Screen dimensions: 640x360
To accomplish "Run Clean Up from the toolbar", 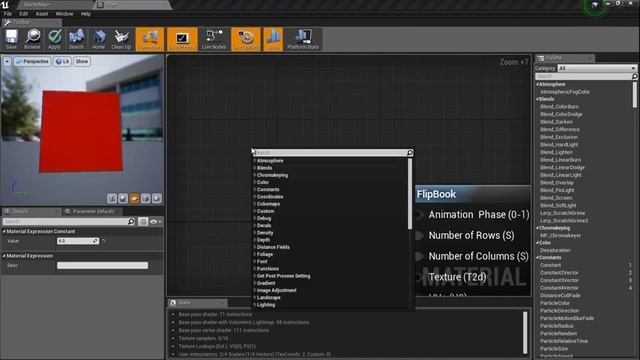I will click(x=121, y=39).
